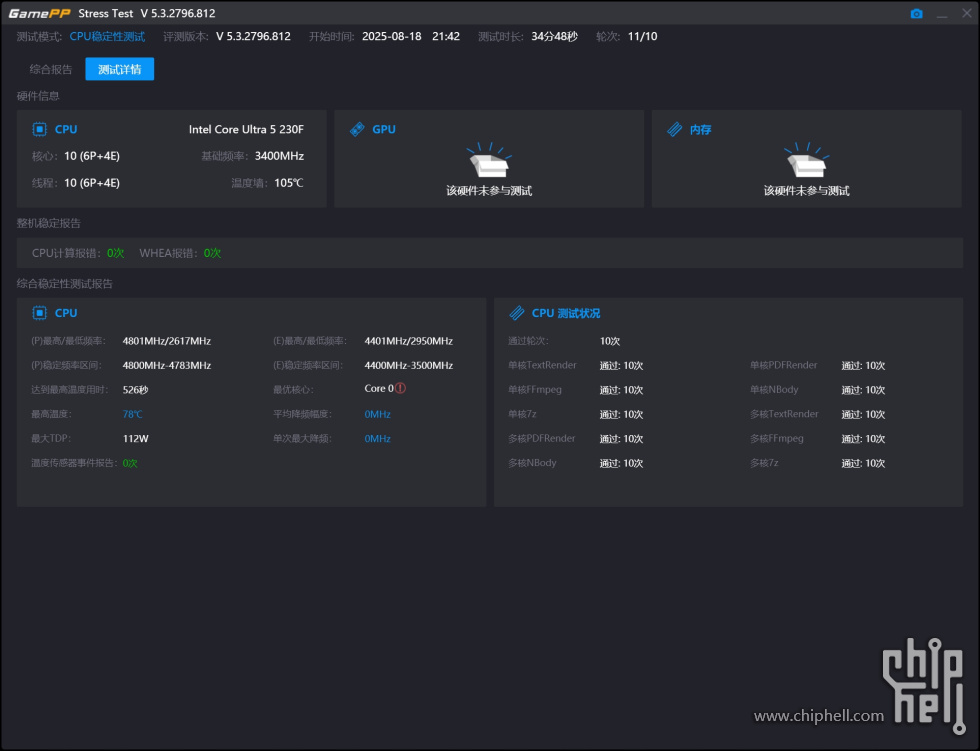Click the icon beside CPU 测试状况
This screenshot has width=980, height=751.
[x=517, y=313]
